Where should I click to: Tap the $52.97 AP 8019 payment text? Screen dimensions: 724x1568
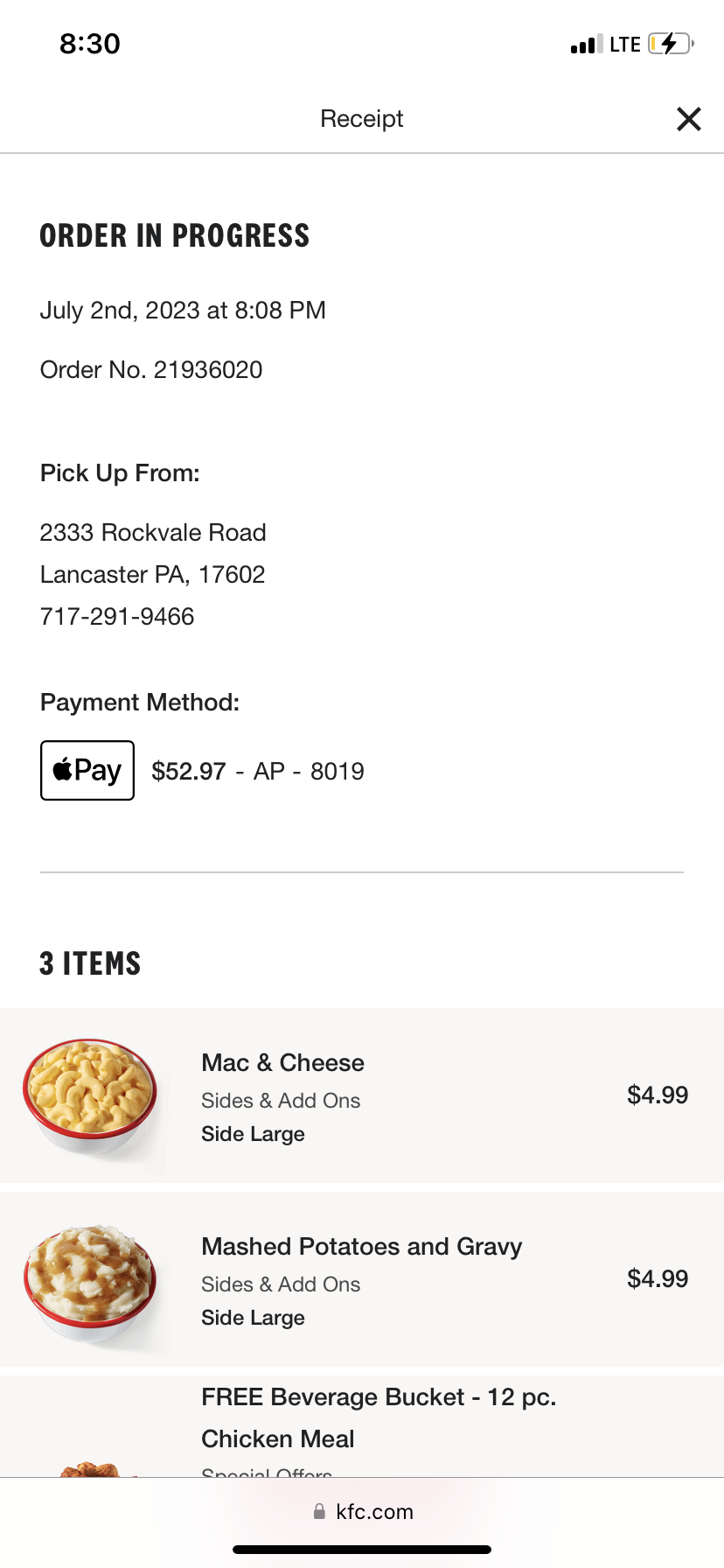(x=258, y=772)
